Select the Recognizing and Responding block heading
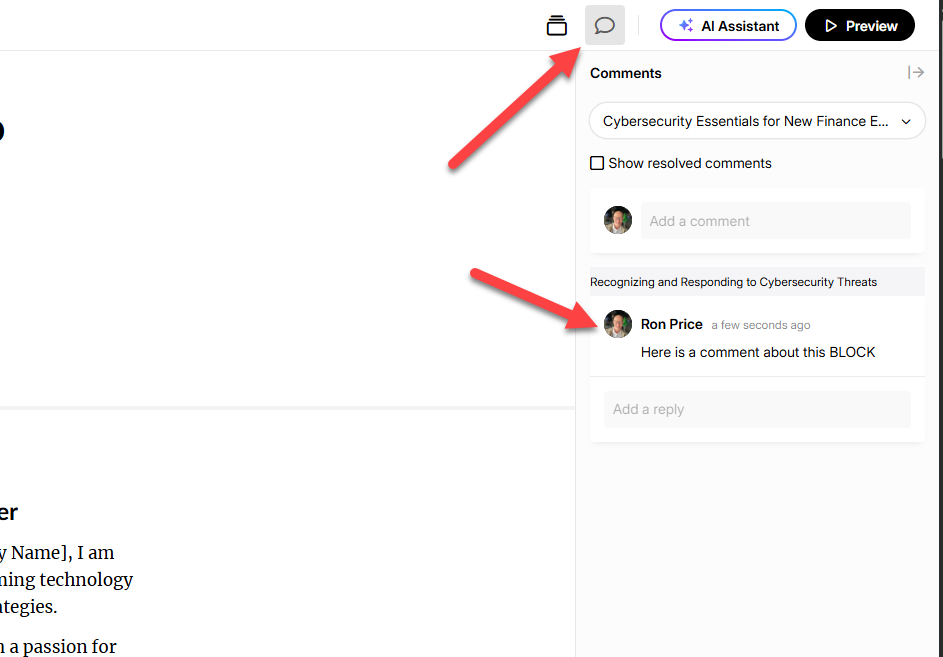Screen dimensions: 943x657 click(733, 282)
